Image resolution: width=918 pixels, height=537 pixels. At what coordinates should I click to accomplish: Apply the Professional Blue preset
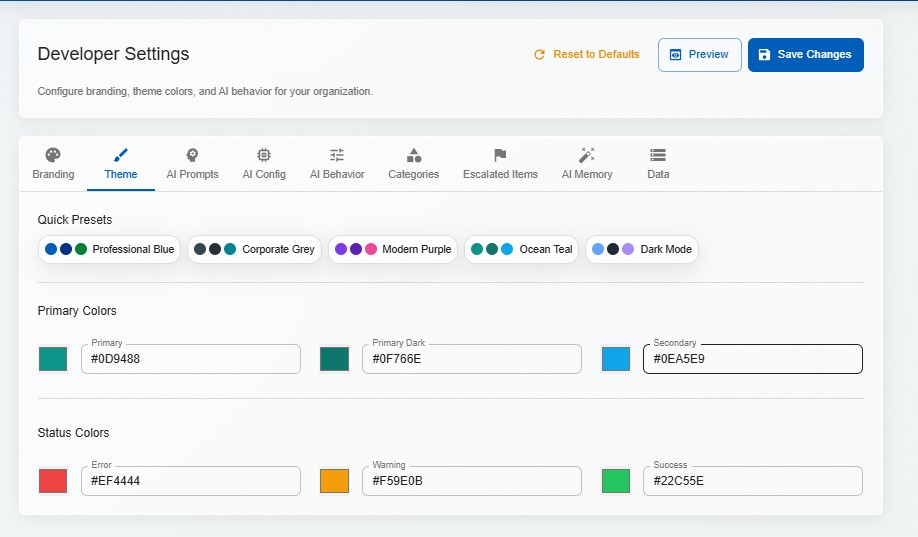click(x=109, y=249)
